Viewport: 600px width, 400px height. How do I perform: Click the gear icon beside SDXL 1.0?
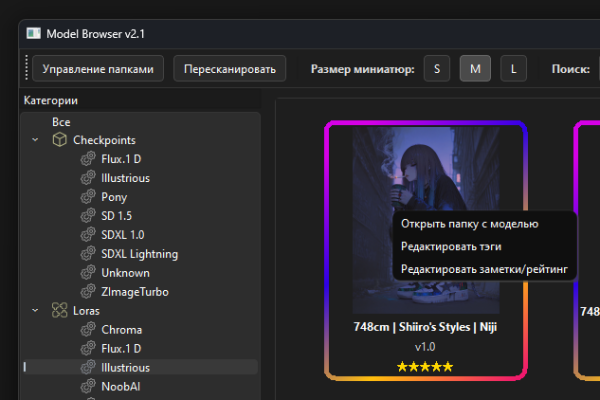tap(88, 235)
